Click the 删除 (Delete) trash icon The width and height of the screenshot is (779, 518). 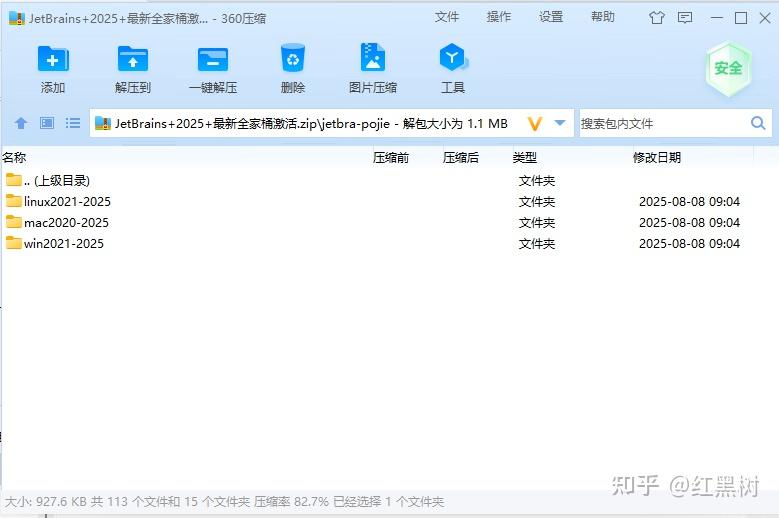pos(293,58)
